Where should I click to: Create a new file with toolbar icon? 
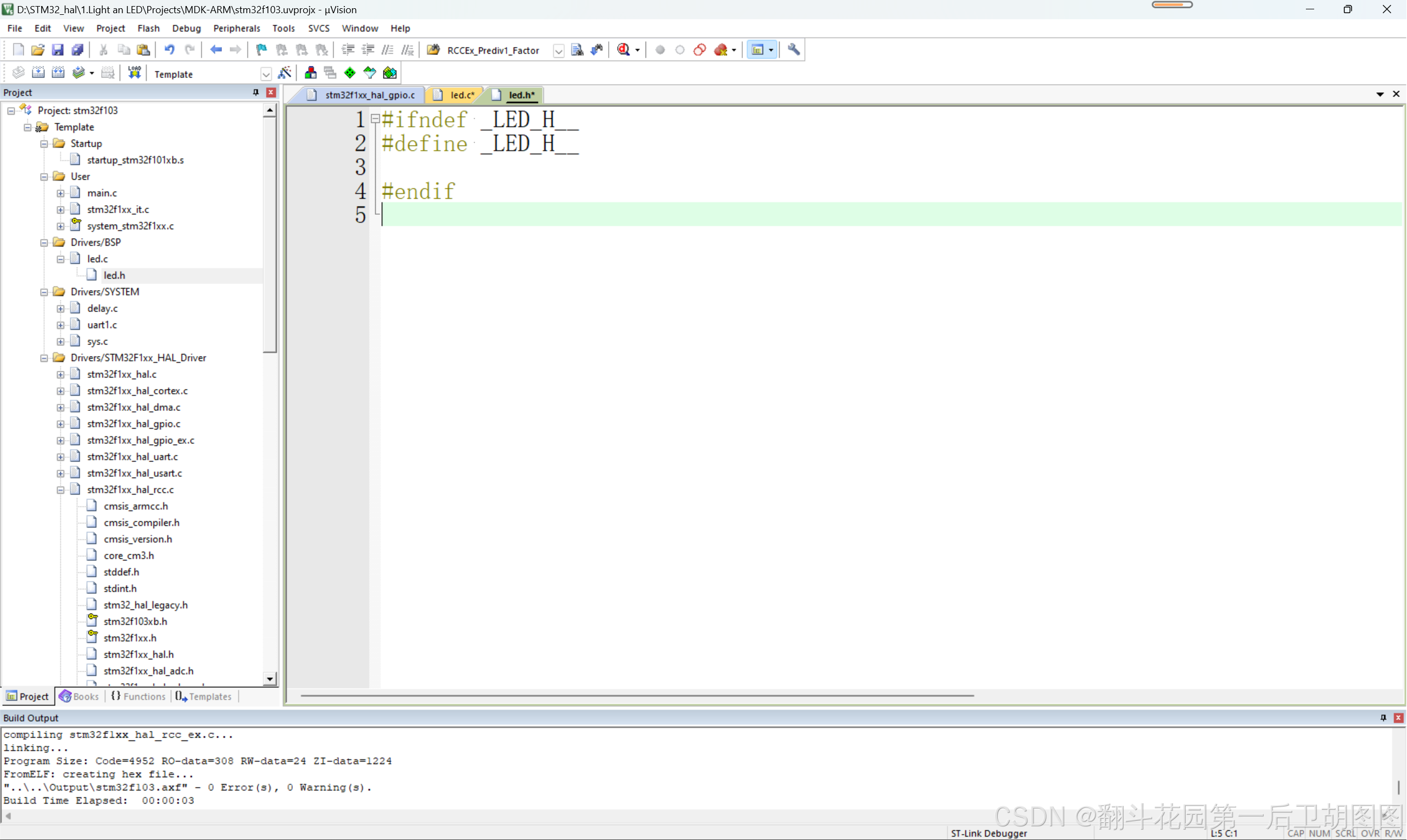(18, 50)
